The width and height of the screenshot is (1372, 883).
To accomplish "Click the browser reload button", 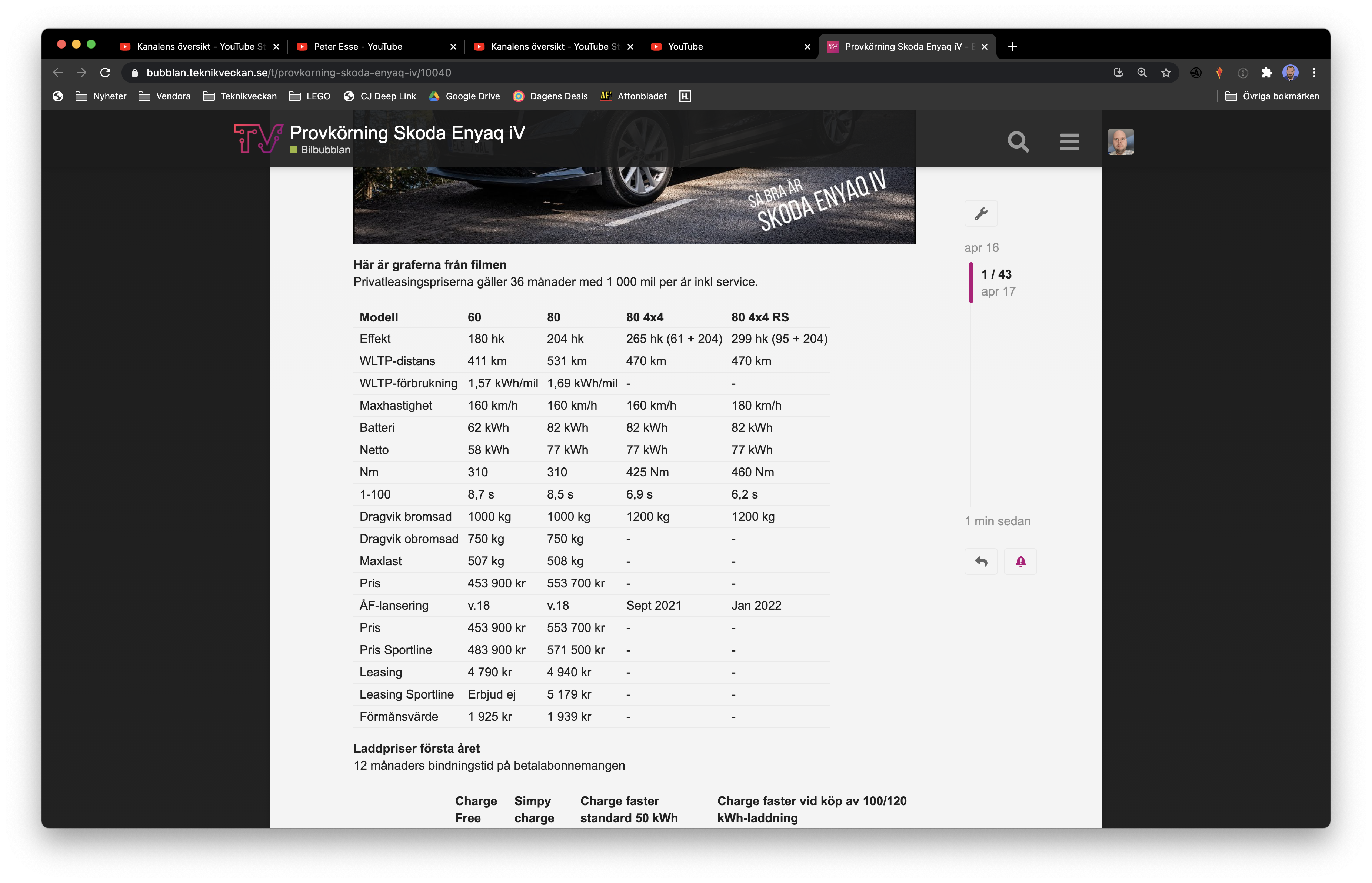I will point(106,73).
